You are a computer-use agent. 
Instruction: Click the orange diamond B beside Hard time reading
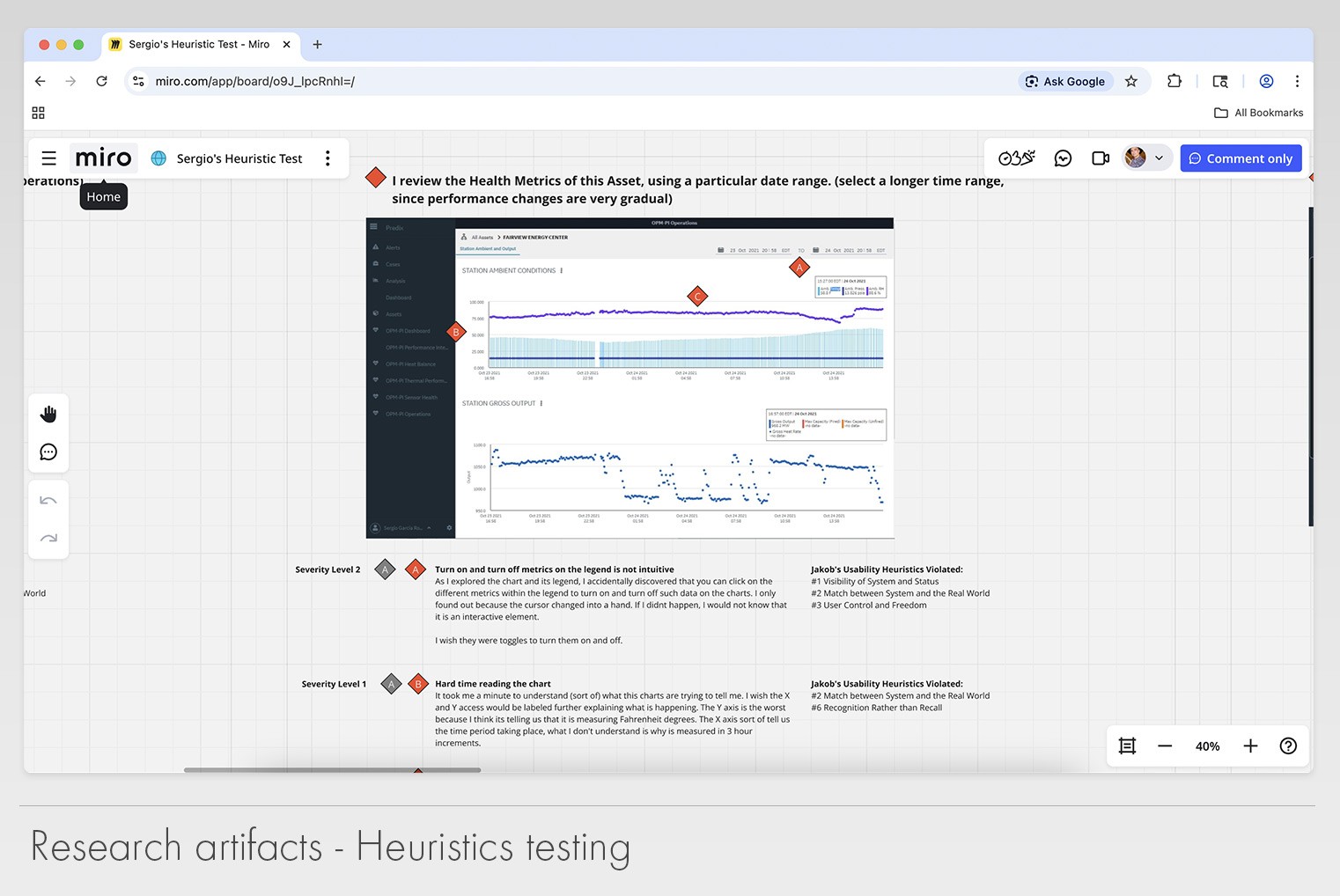418,684
